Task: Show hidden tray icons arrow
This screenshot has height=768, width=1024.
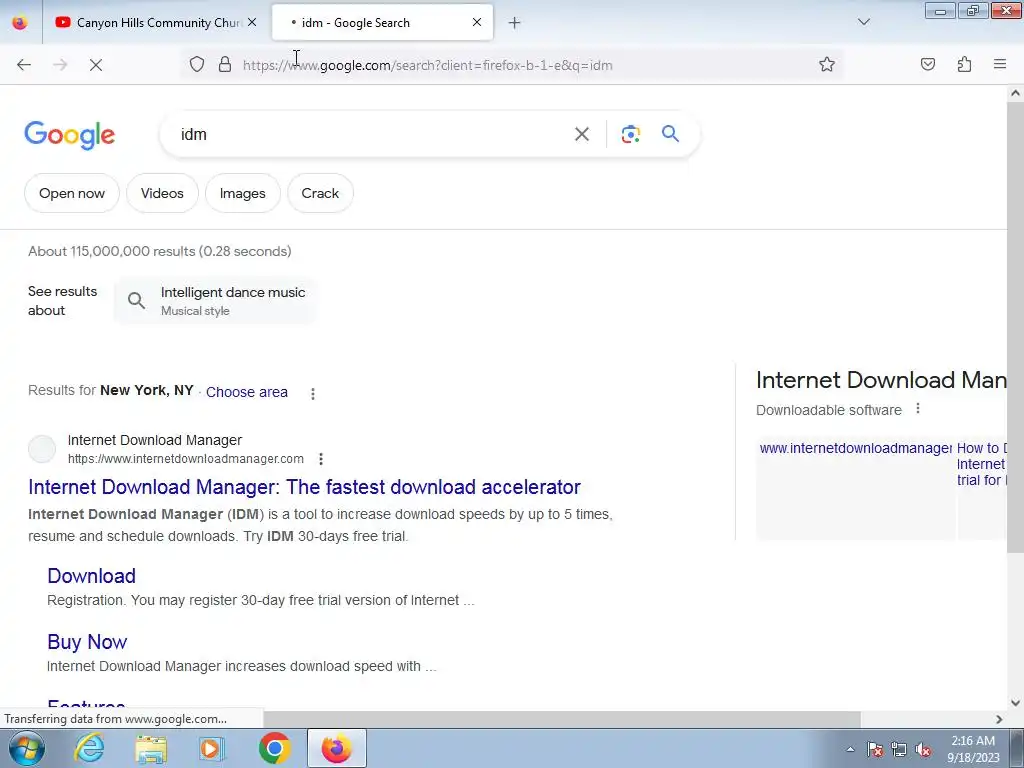Action: coord(850,749)
